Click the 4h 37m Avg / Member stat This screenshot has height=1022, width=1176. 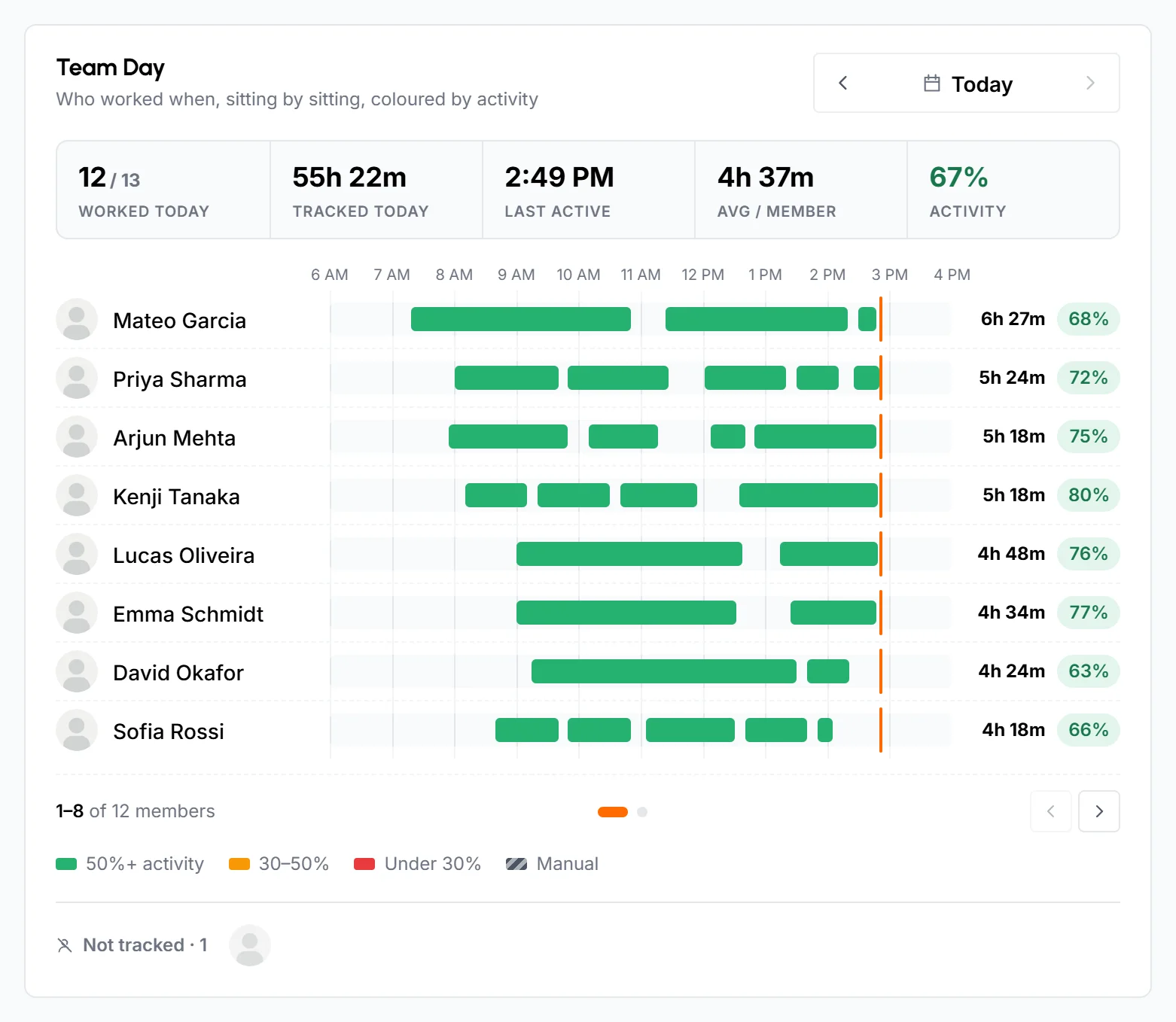(801, 190)
